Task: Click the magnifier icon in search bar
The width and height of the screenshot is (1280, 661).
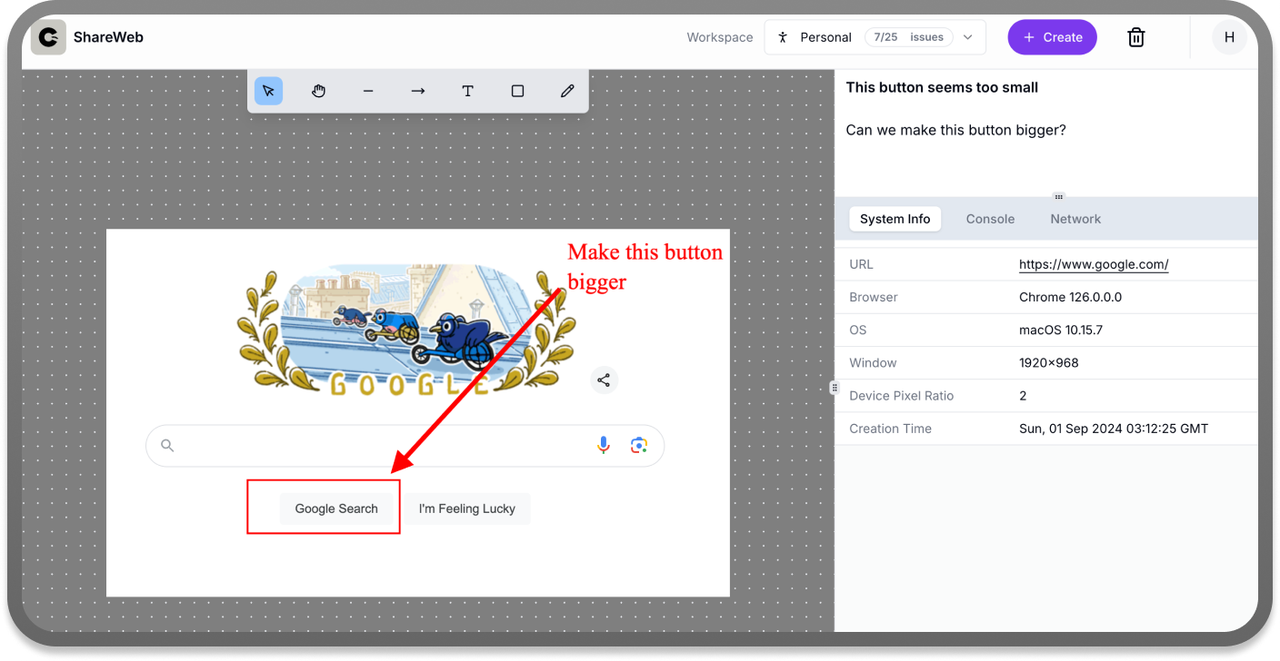Action: [x=167, y=446]
